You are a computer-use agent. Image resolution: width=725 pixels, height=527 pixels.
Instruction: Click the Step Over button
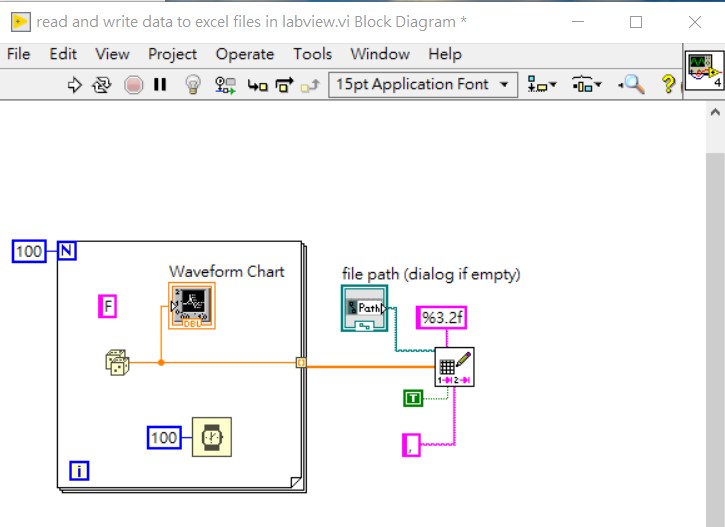[x=284, y=85]
